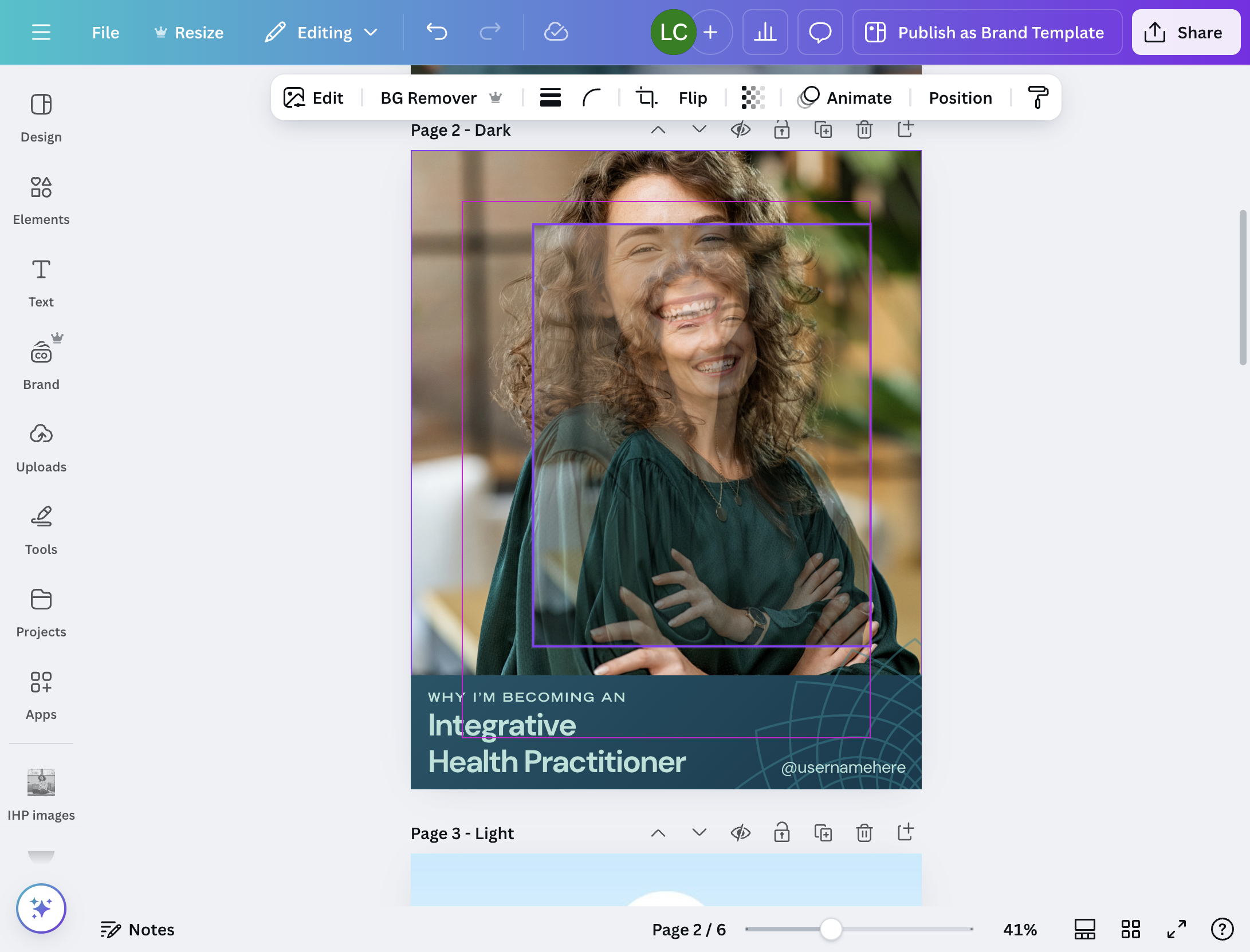Select the copy style paint roller
The image size is (1250, 952).
[x=1038, y=98]
